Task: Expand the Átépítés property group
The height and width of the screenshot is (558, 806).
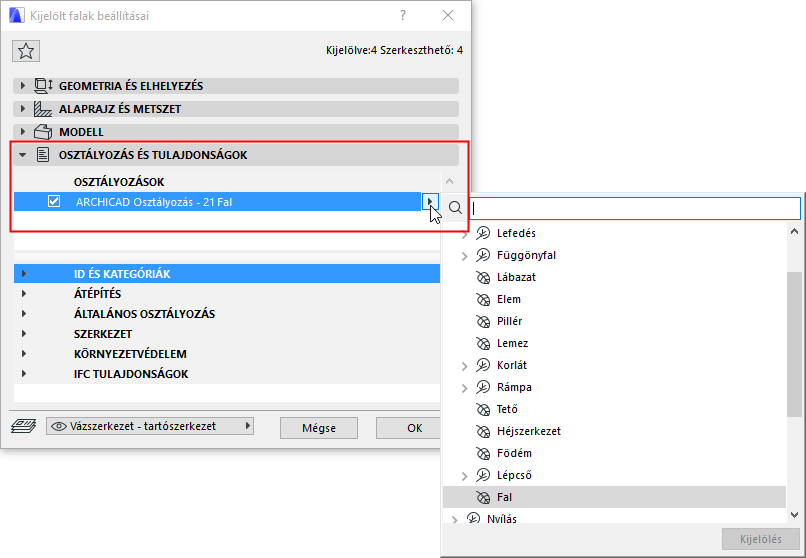Action: [24, 294]
